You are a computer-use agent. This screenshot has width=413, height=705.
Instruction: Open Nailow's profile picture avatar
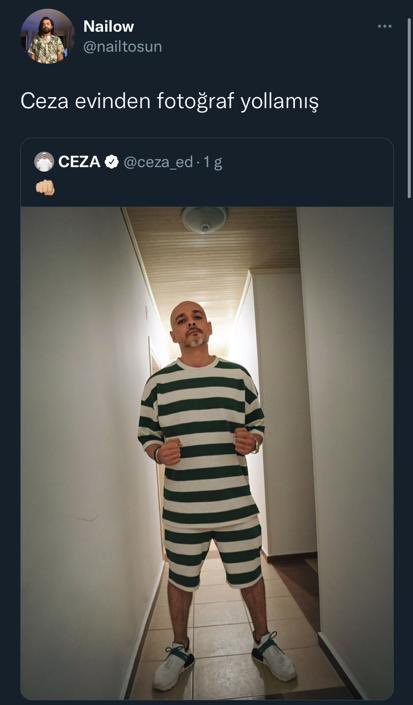pyautogui.click(x=47, y=36)
